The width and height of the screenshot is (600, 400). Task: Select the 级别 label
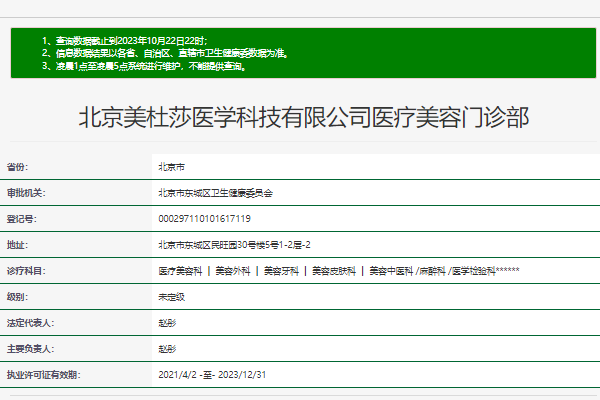(17, 297)
